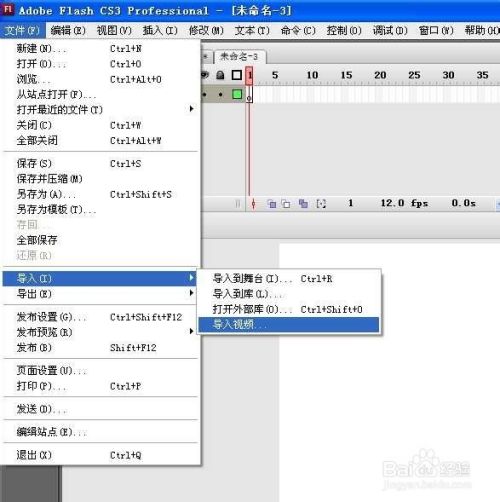
Task: Toggle visibility dot of the timeline layer
Action: [205, 95]
